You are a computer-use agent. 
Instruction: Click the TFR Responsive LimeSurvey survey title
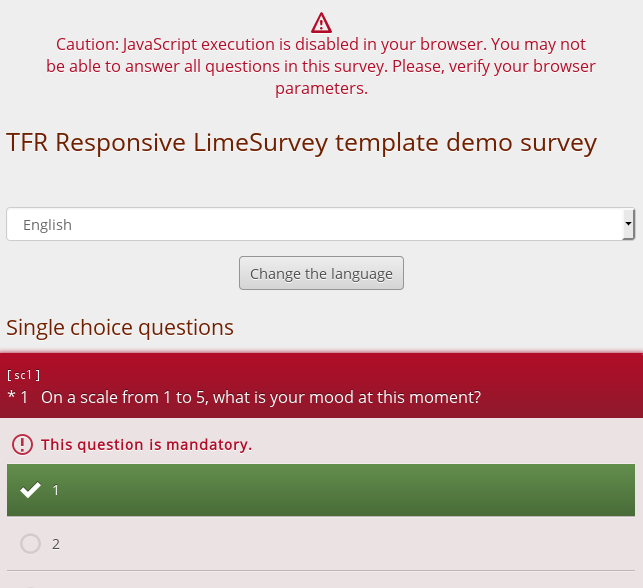pos(301,143)
